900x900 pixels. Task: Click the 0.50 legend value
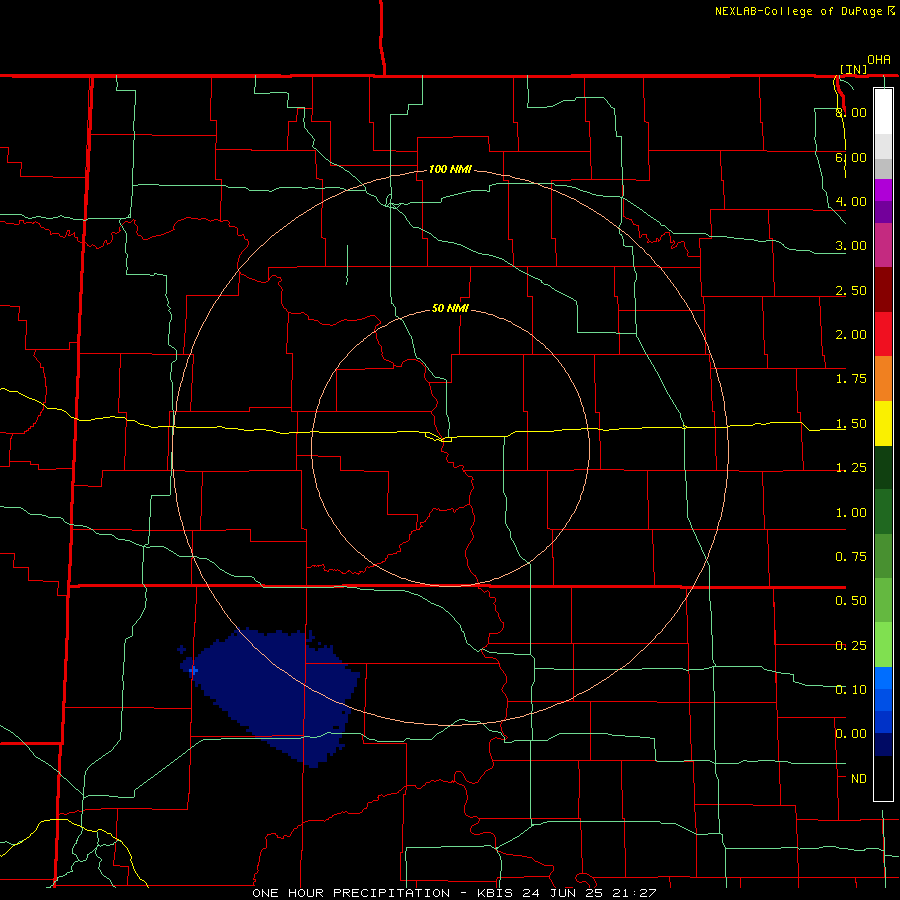click(851, 601)
